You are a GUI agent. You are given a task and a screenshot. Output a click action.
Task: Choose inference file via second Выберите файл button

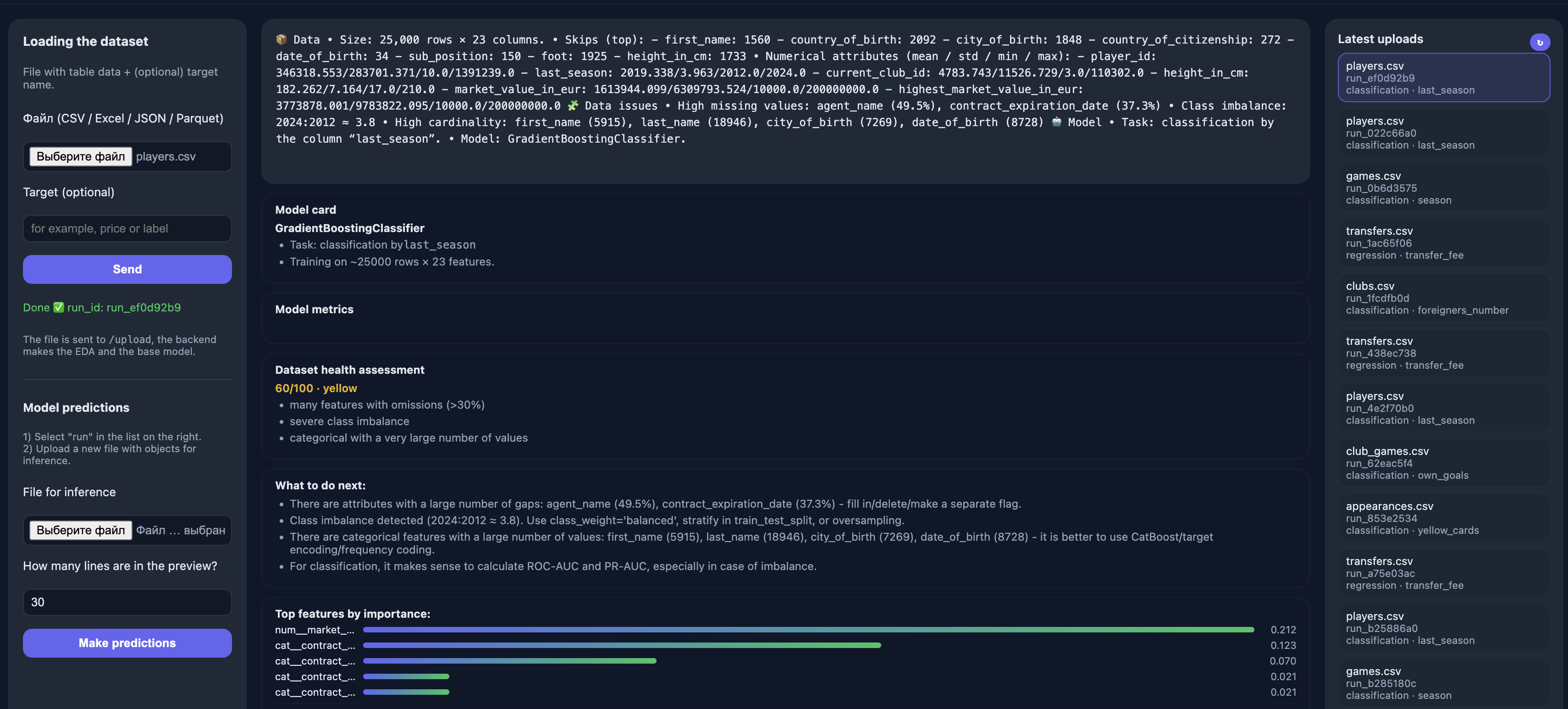[80, 530]
